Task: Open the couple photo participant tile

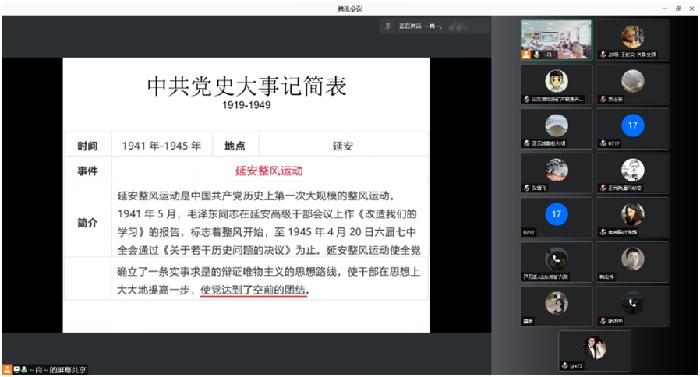Action: click(x=594, y=351)
